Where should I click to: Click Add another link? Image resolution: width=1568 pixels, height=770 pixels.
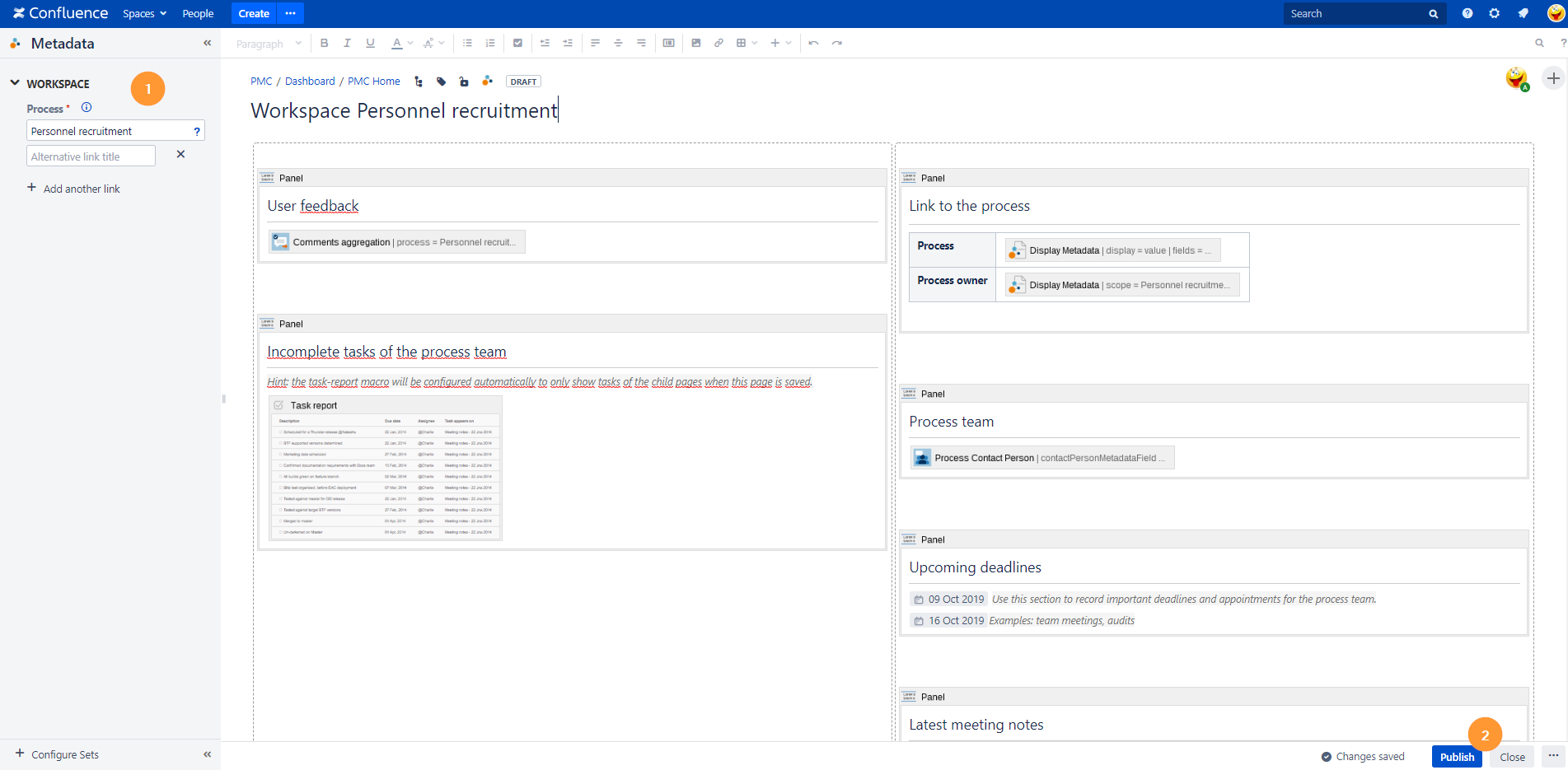[81, 189]
